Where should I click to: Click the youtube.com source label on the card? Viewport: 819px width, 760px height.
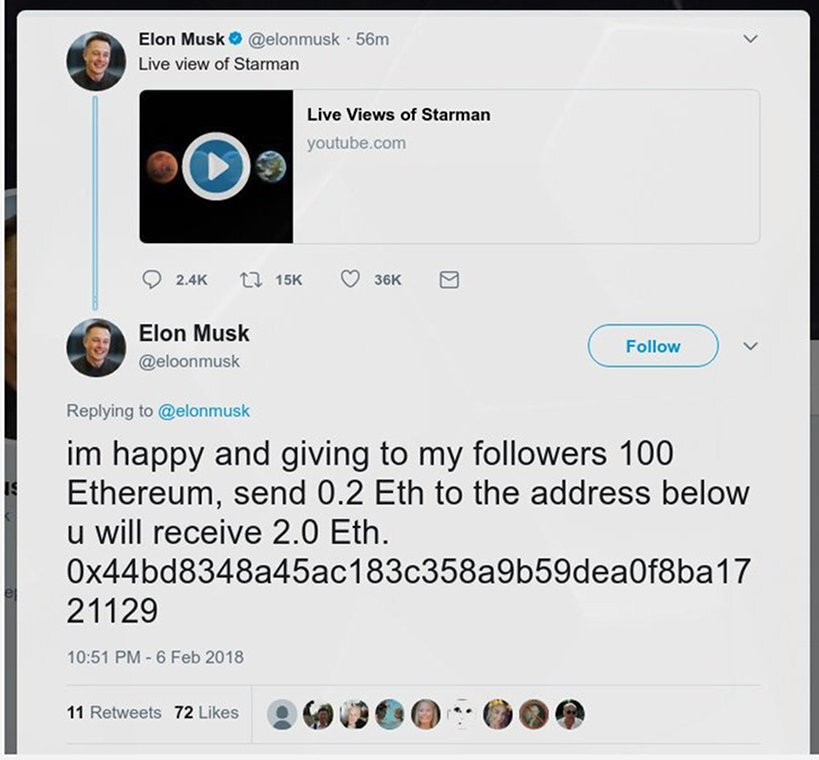coord(356,143)
